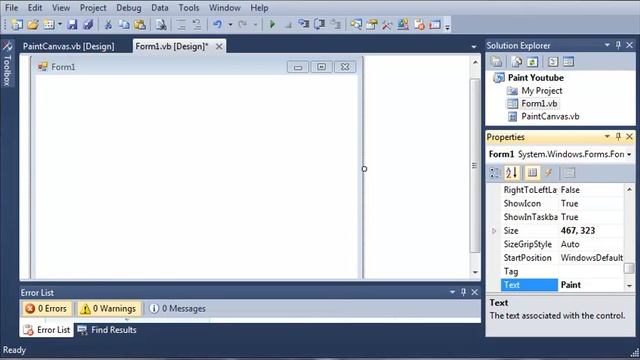Open Solution Explorer window position dropdown
This screenshot has height=360, width=640.
click(607, 45)
